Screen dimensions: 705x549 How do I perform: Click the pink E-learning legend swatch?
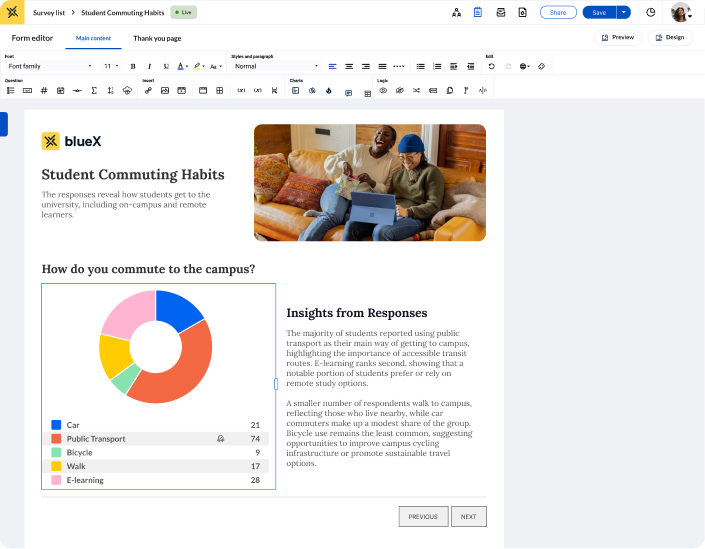tap(56, 480)
